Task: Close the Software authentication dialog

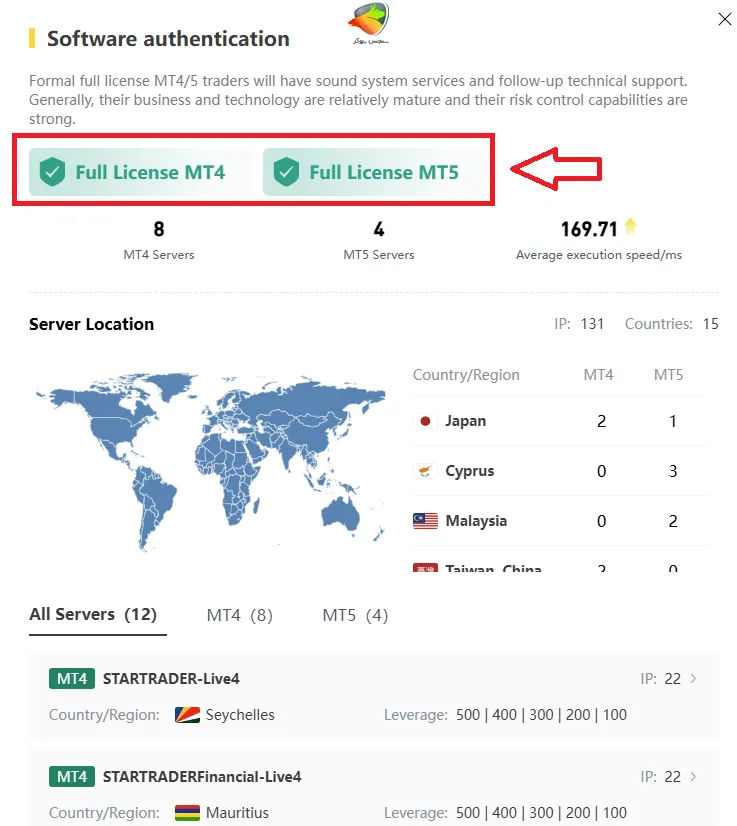Action: (x=724, y=19)
